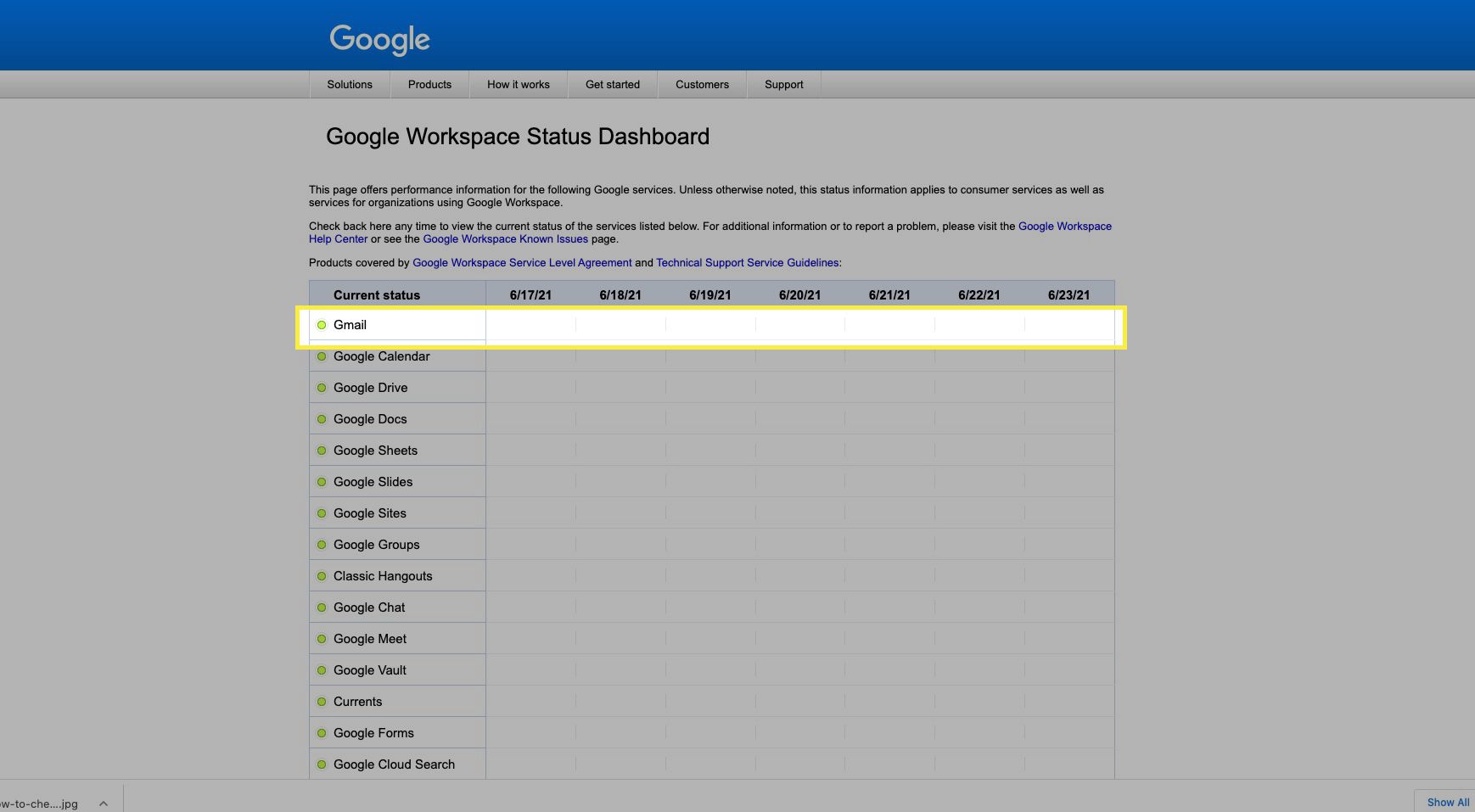This screenshot has width=1475, height=812.
Task: Click the Google Vault row label
Action: click(370, 670)
